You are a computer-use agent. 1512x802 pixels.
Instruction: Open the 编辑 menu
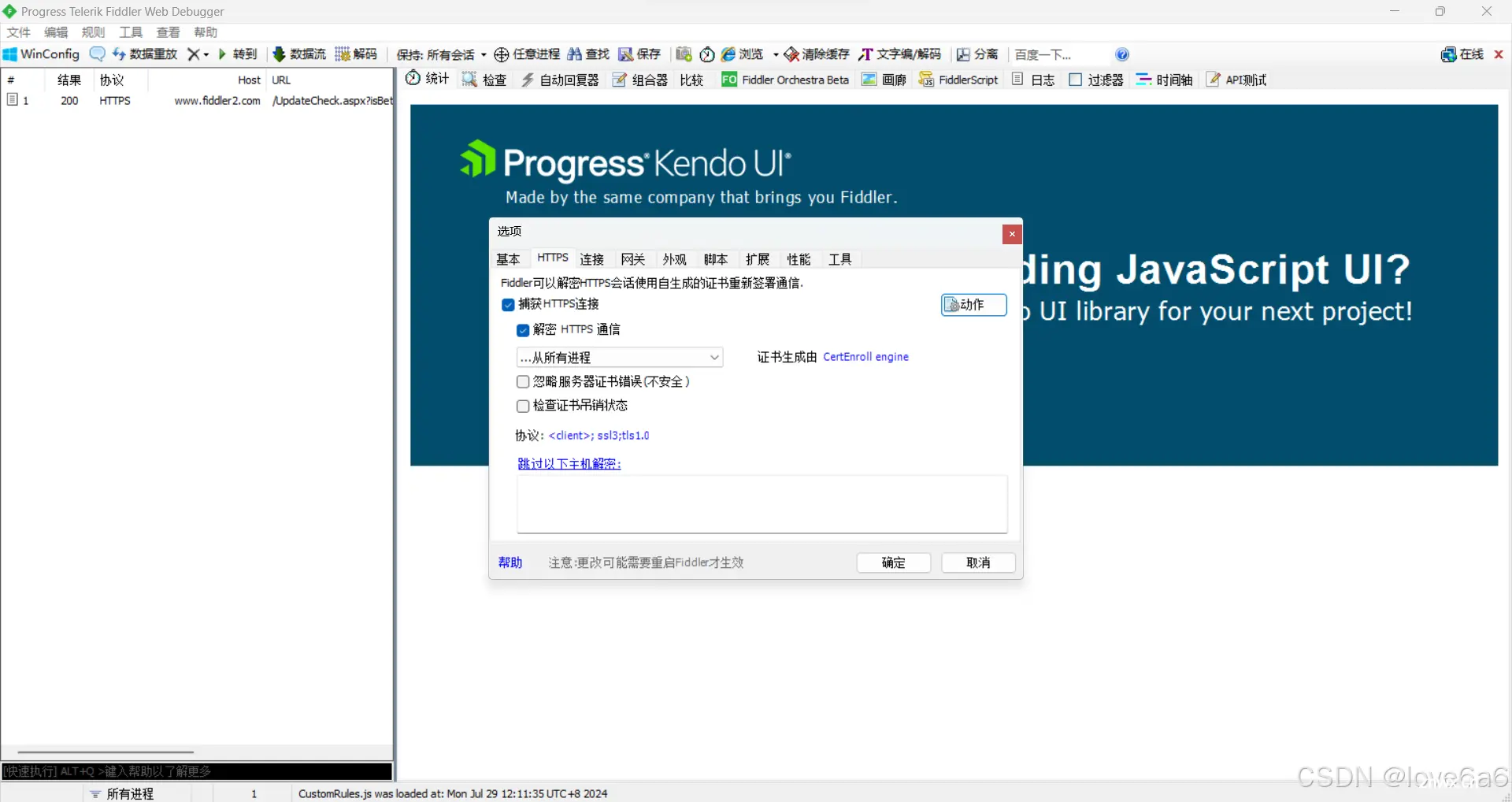[x=56, y=32]
